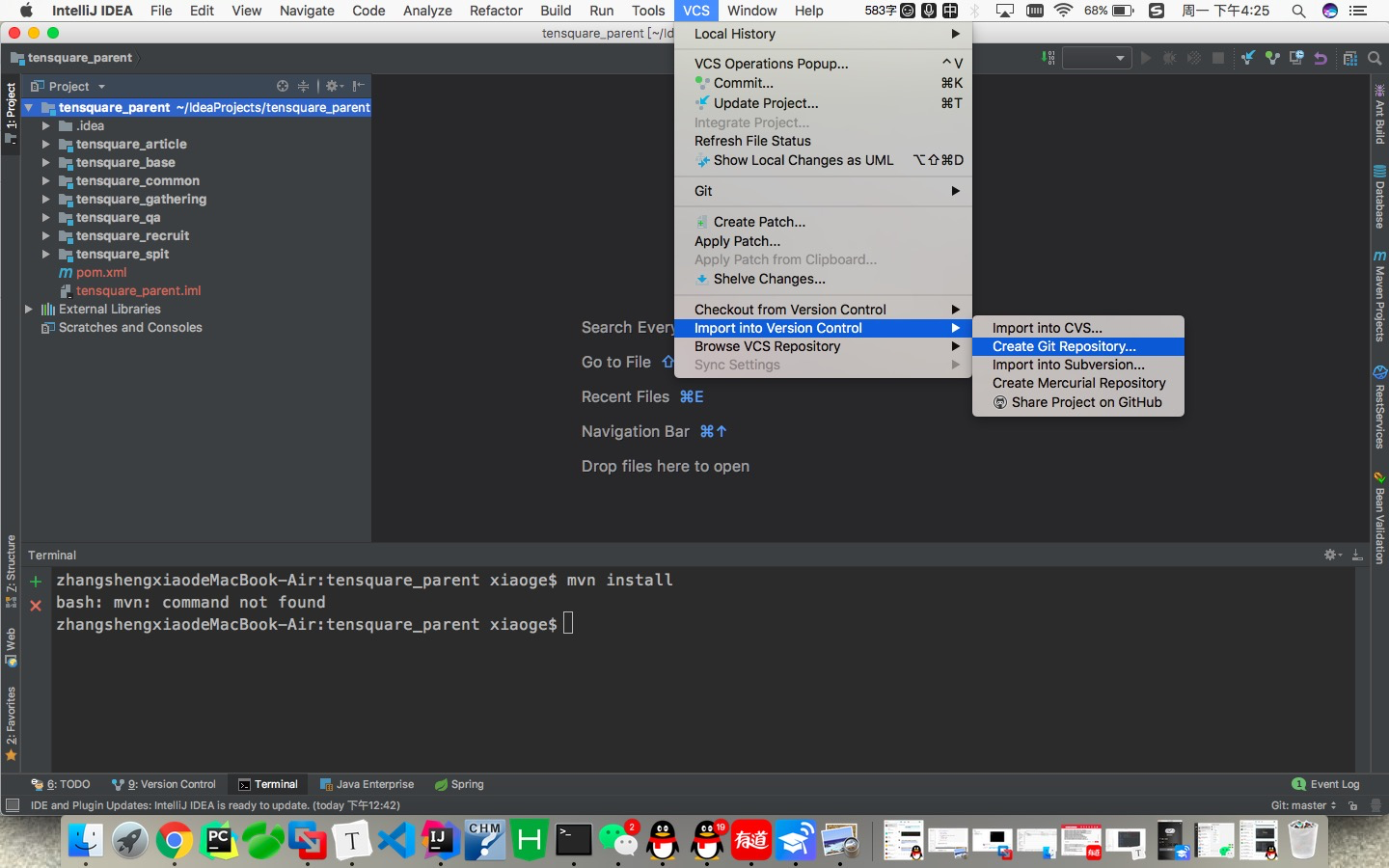Image resolution: width=1389 pixels, height=868 pixels.
Task: Hide Terminal panel with download-arrow icon
Action: click(x=1357, y=555)
